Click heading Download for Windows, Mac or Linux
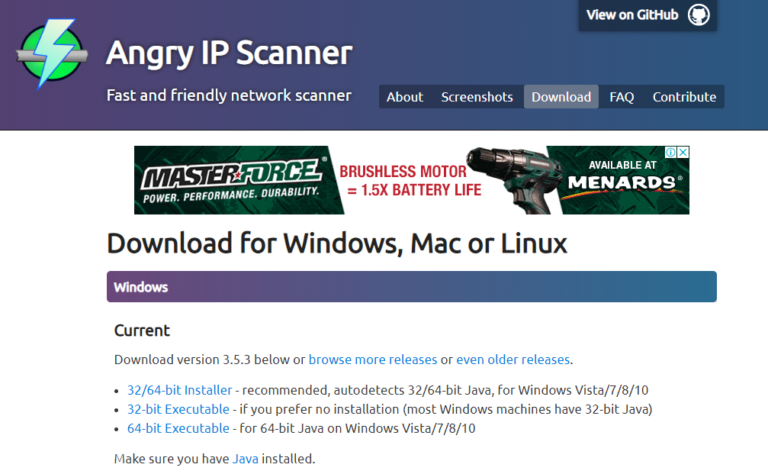The width and height of the screenshot is (768, 474). point(337,243)
